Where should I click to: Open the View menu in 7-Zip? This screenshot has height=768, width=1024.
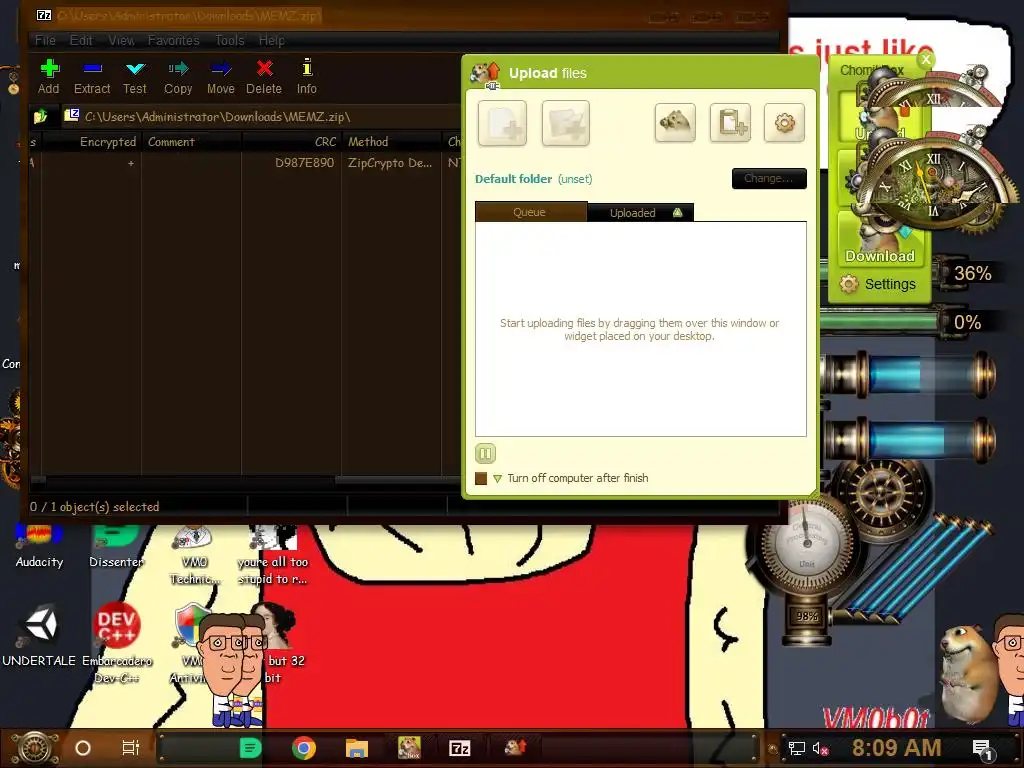click(121, 40)
